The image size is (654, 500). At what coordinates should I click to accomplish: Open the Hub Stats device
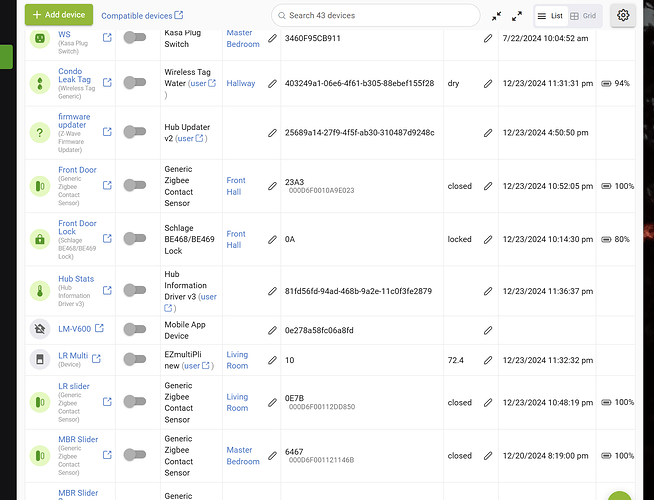click(76, 279)
